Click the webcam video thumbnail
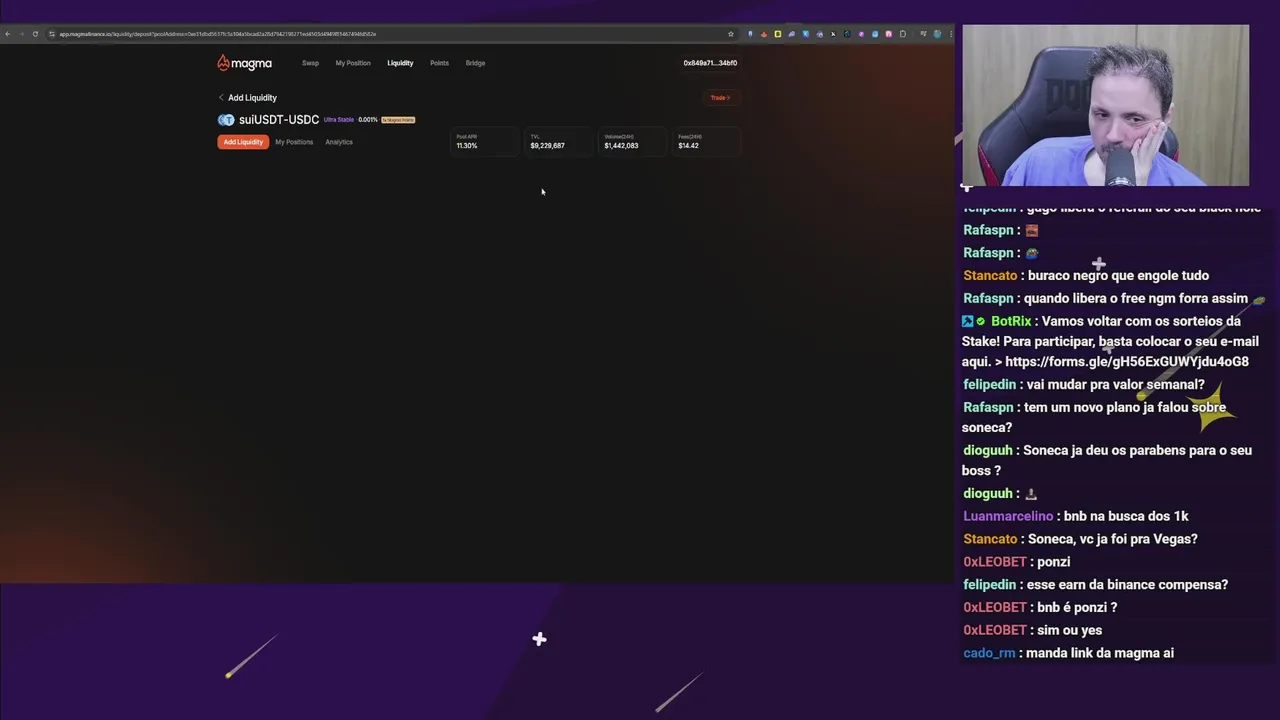 coord(1105,105)
